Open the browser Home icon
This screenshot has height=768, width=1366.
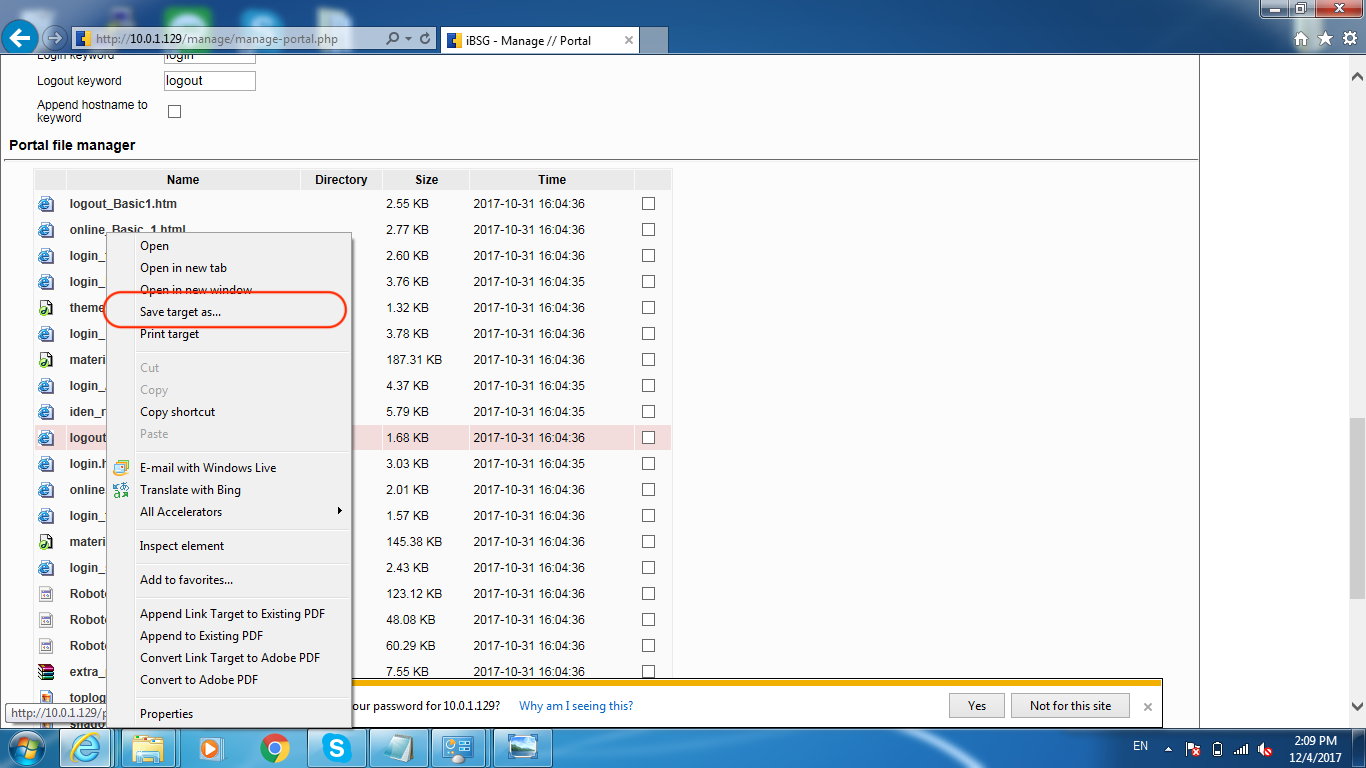pyautogui.click(x=1301, y=39)
